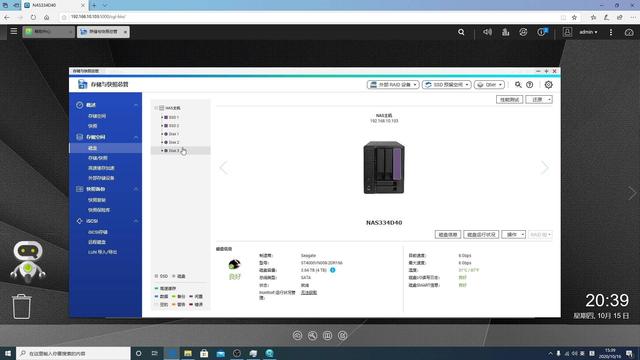Click the browser home button
This screenshot has height=360, width=640.
point(47,17)
